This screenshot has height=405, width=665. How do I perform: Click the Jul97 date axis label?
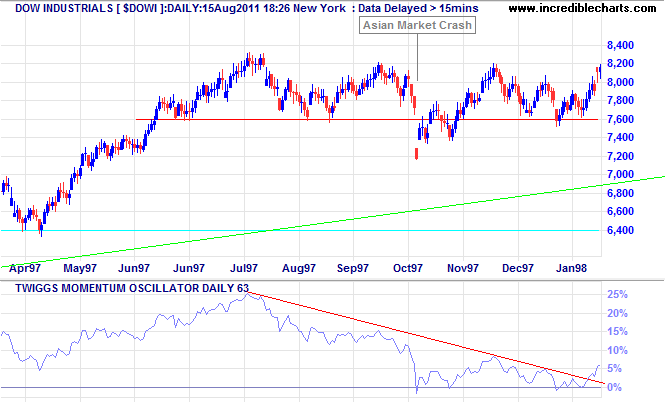click(x=244, y=268)
